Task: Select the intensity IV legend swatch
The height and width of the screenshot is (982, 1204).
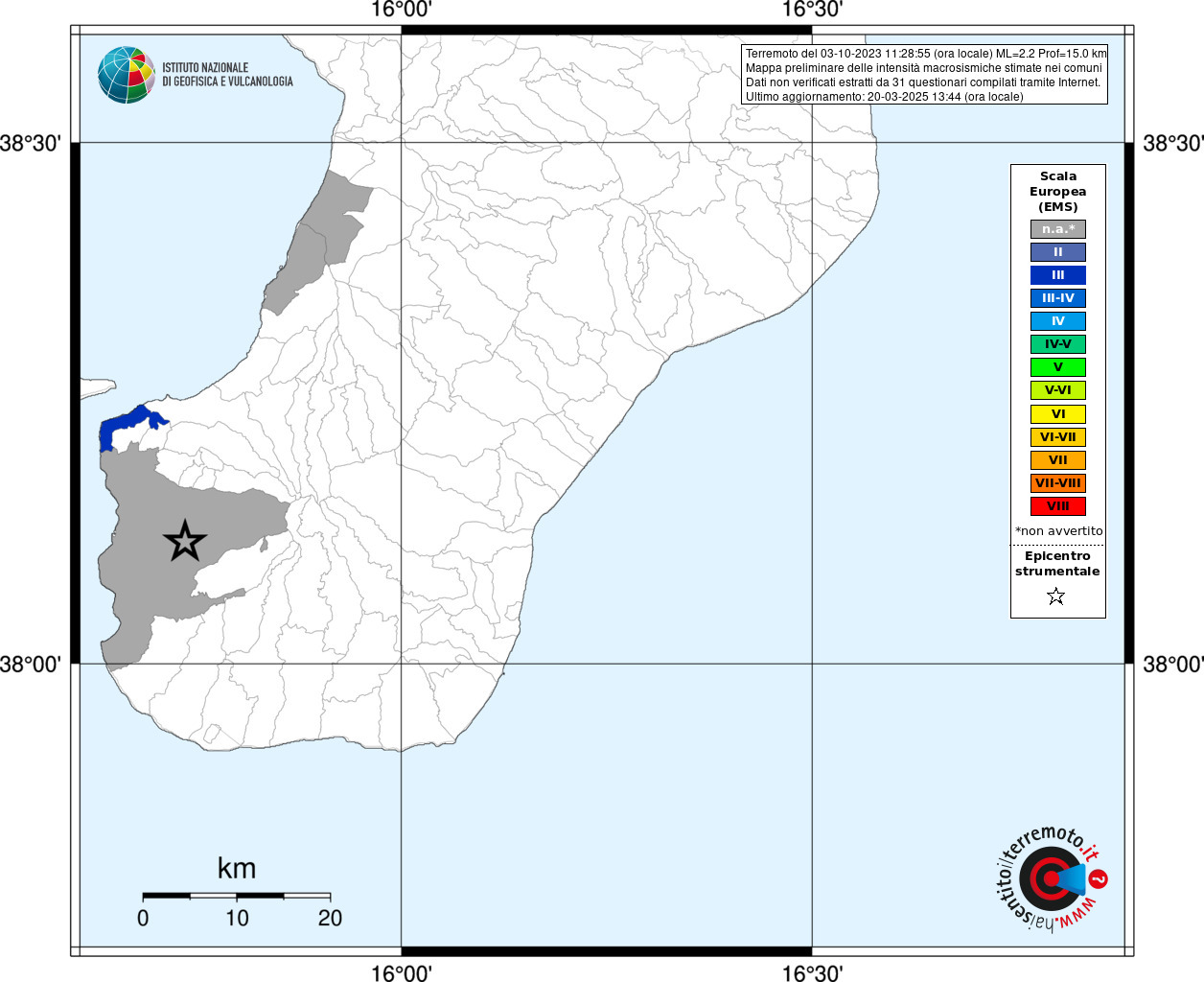Action: click(x=1058, y=321)
